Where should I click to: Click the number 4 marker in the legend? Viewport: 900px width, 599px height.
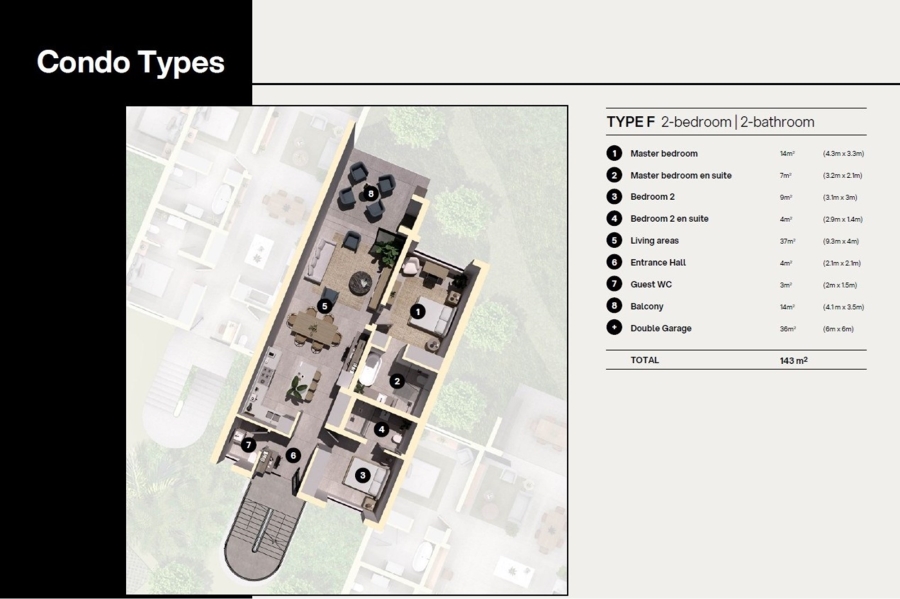coord(614,219)
